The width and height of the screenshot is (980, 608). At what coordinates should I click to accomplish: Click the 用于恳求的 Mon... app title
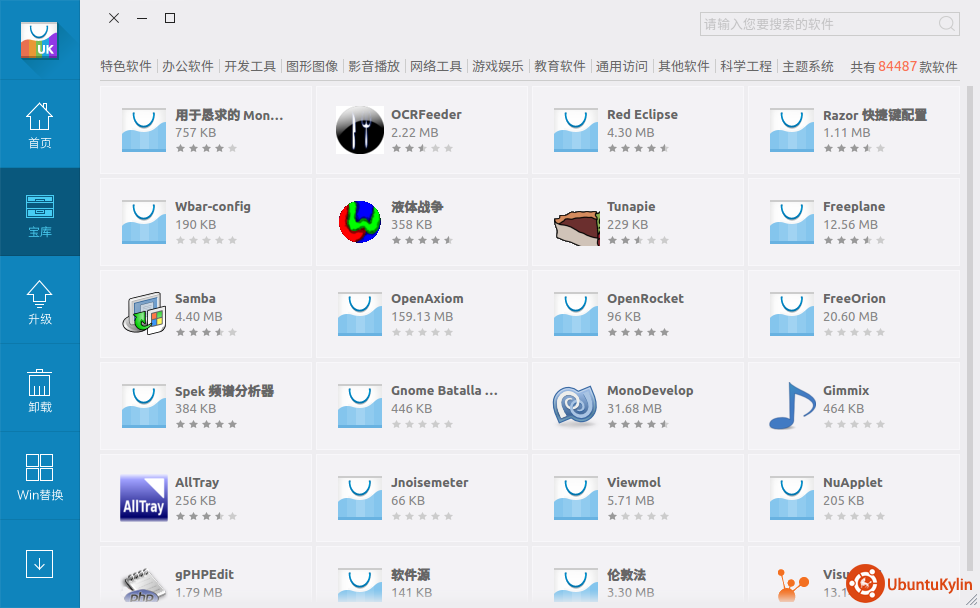point(229,115)
